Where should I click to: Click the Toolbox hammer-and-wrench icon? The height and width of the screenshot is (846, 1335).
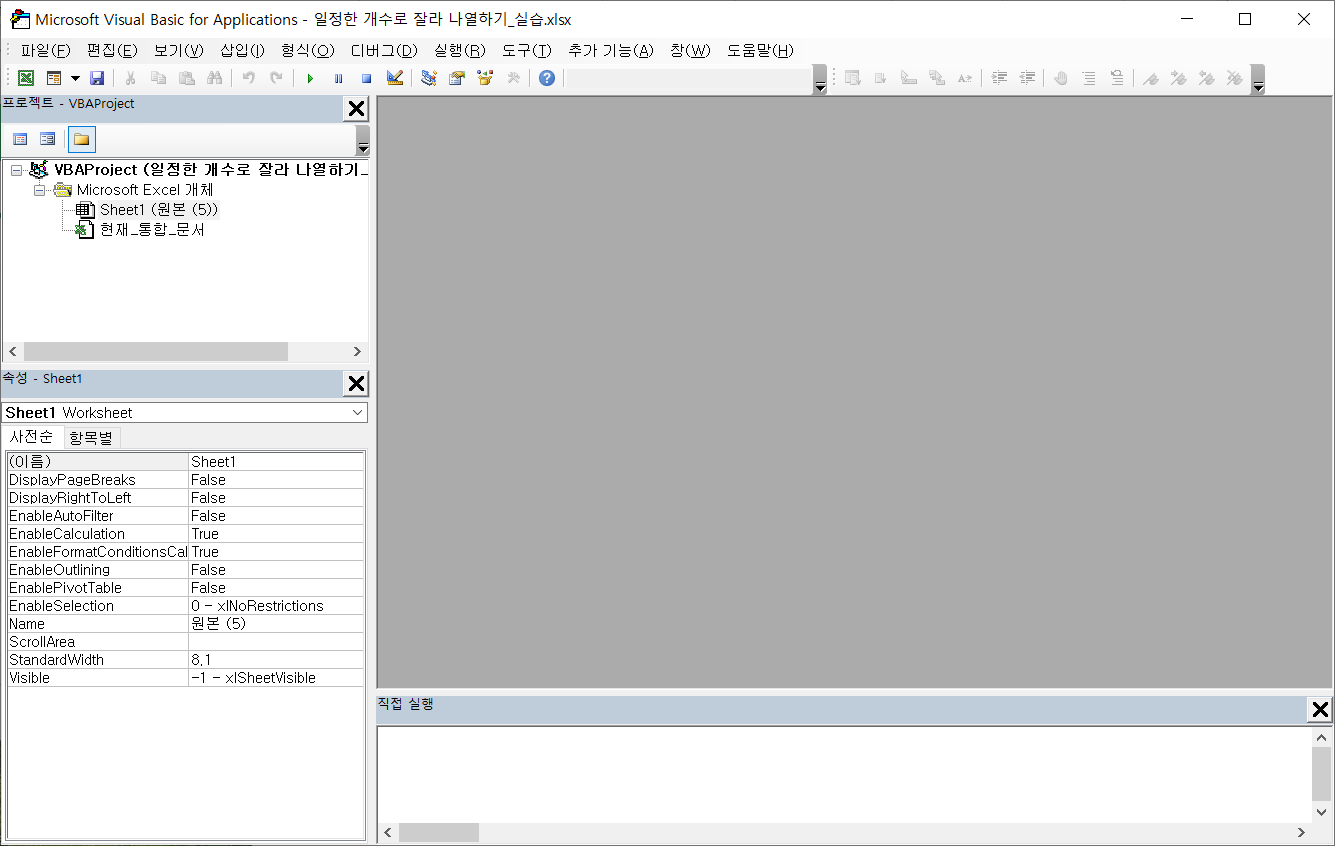pyautogui.click(x=513, y=78)
